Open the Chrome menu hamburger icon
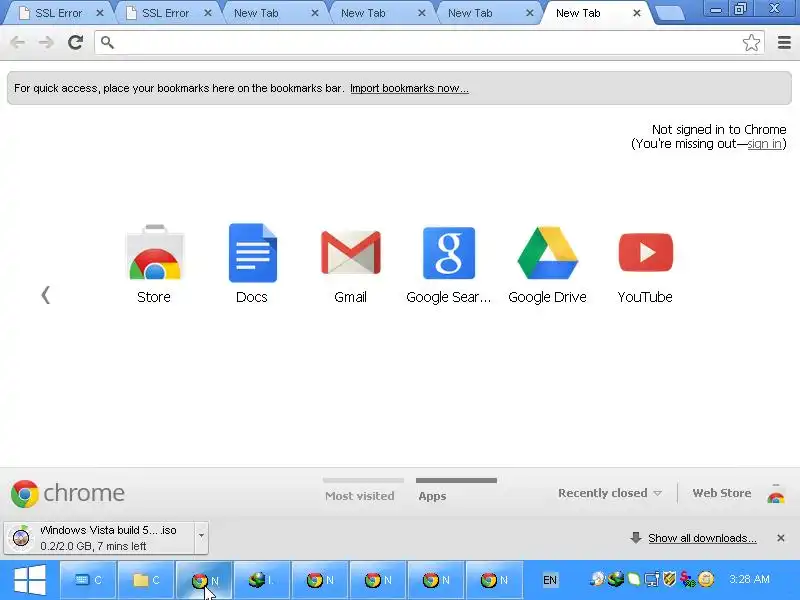This screenshot has height=600, width=800. (784, 42)
